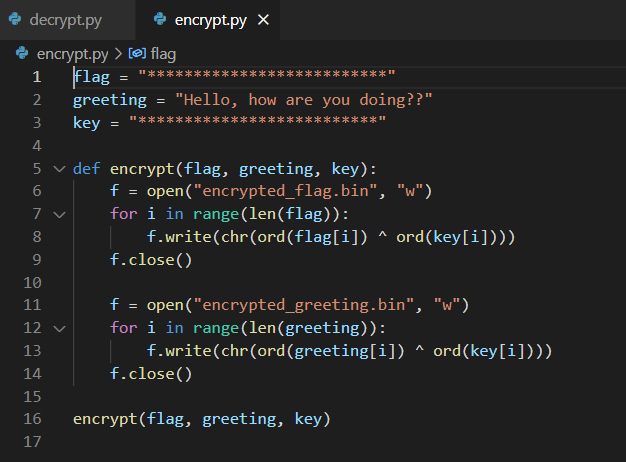Click line number 17 in the gutter
This screenshot has height=462, width=626.
[x=32, y=442]
